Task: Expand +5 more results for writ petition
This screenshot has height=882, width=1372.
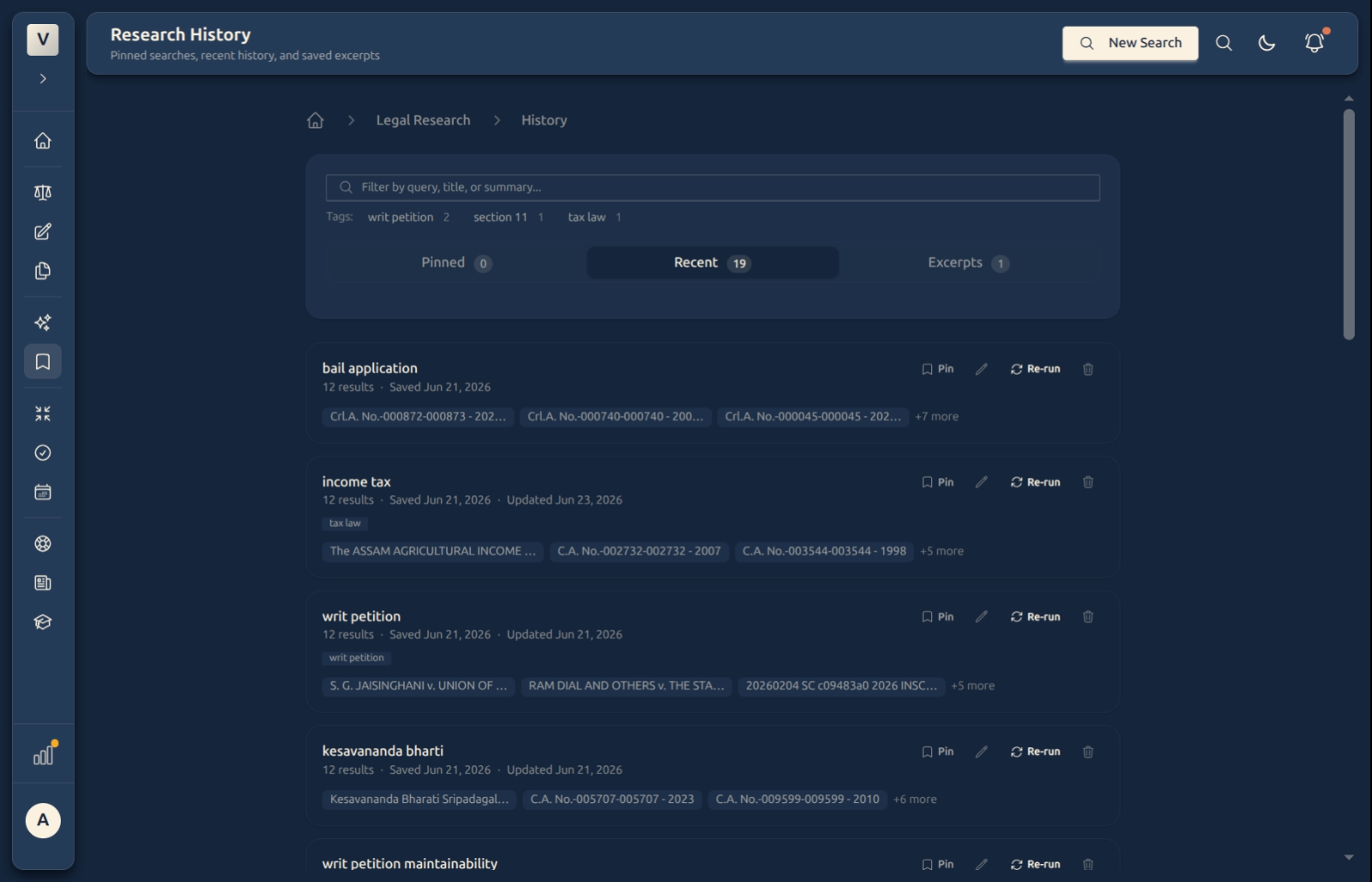Action: tap(972, 686)
